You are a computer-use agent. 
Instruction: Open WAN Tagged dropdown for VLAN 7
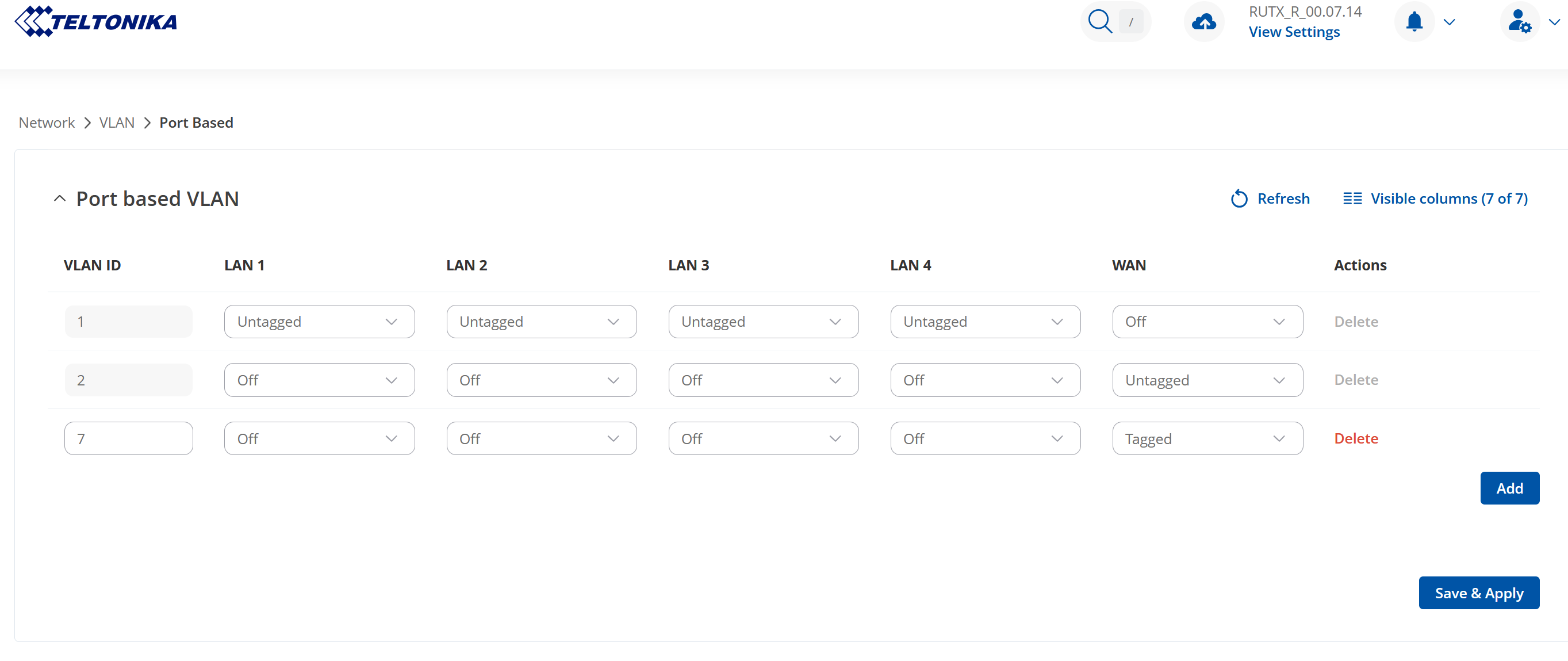pos(1207,438)
